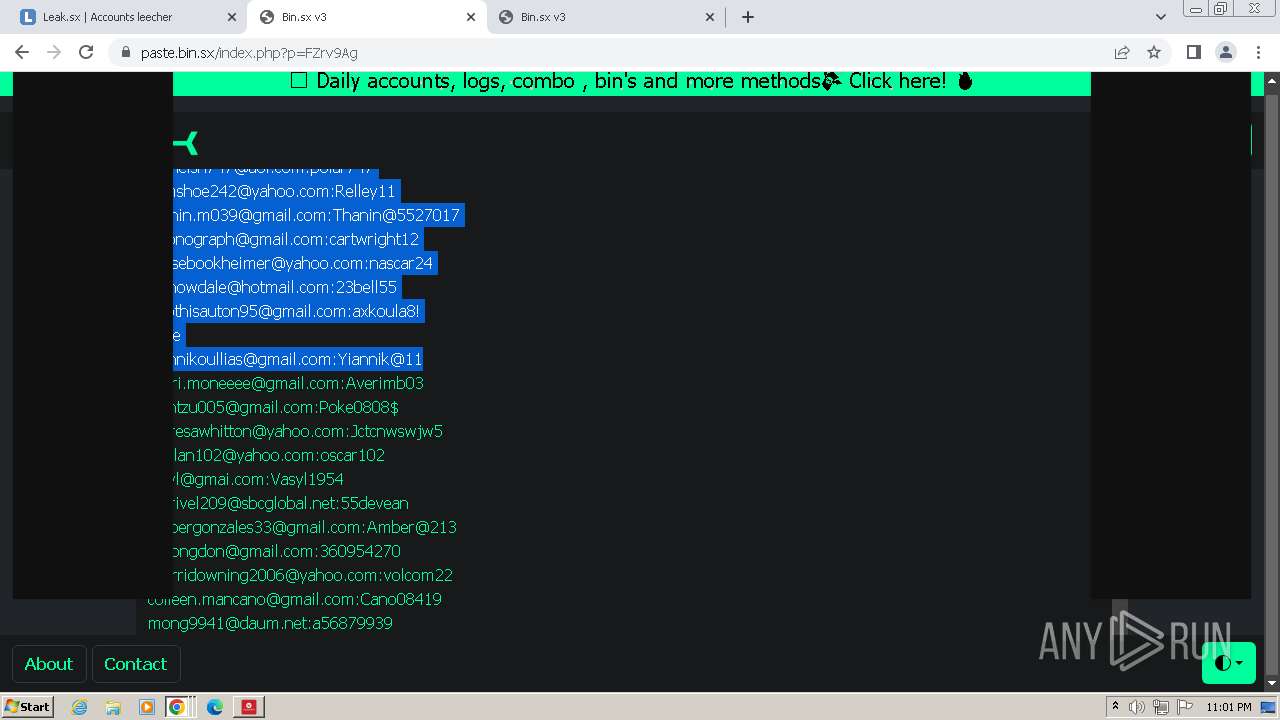The image size is (1280, 720).
Task: Click the line ending Relley11
Action: (x=285, y=191)
